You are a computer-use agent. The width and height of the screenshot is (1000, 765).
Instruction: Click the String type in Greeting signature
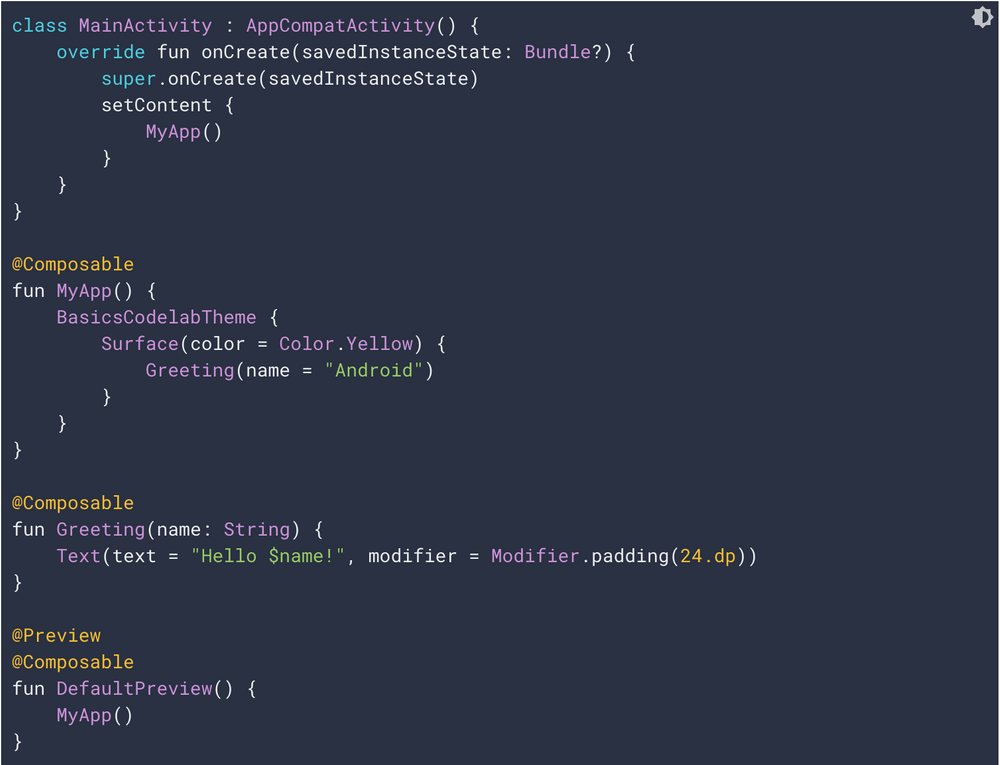click(257, 530)
